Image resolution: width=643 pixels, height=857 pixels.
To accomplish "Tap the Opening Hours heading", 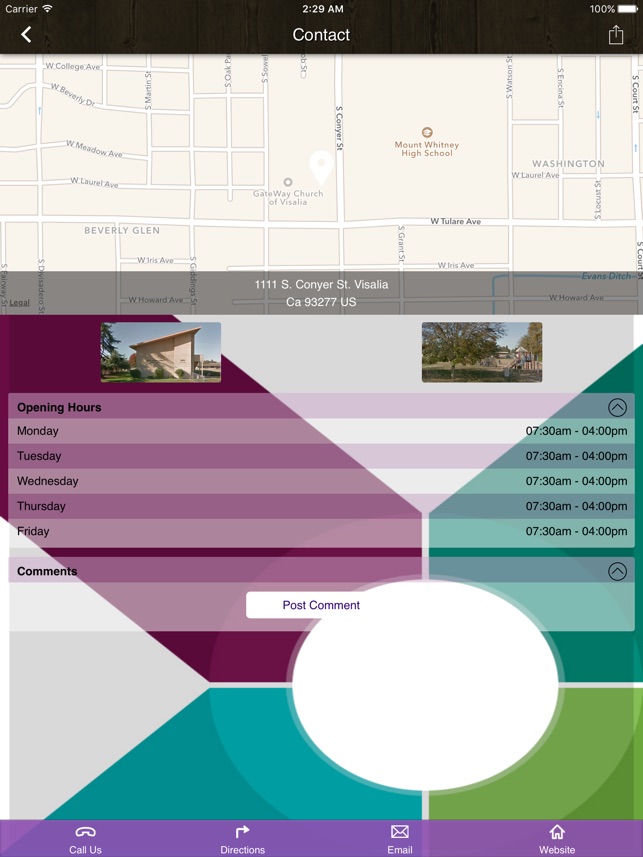I will pyautogui.click(x=59, y=407).
